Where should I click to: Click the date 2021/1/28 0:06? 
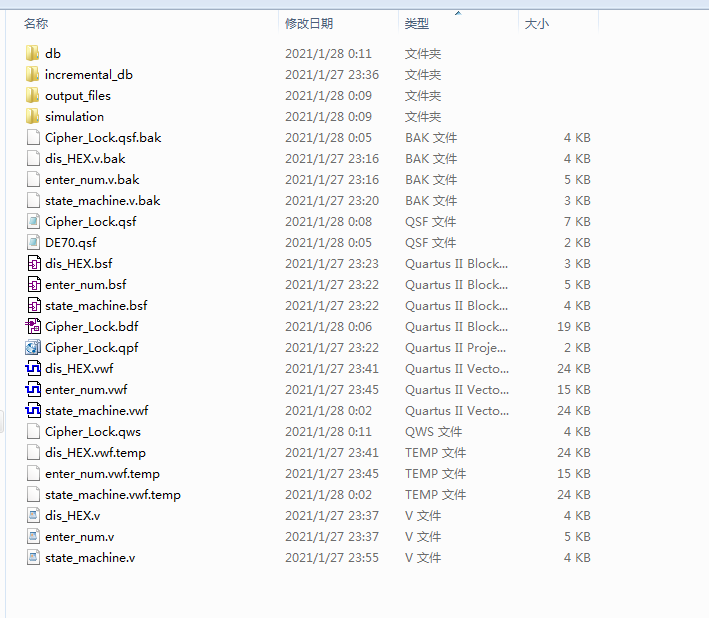328,326
